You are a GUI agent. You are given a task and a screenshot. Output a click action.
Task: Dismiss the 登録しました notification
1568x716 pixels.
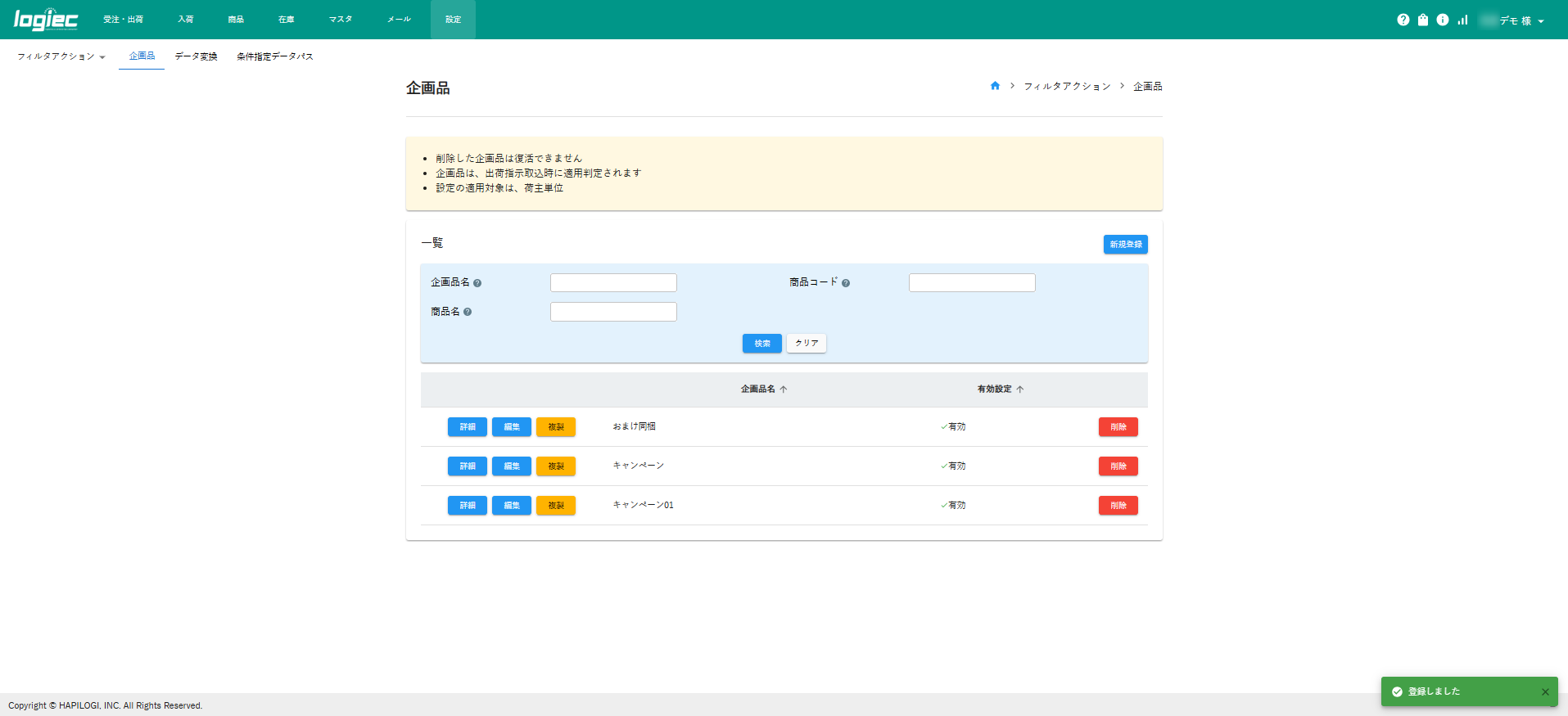click(1545, 692)
